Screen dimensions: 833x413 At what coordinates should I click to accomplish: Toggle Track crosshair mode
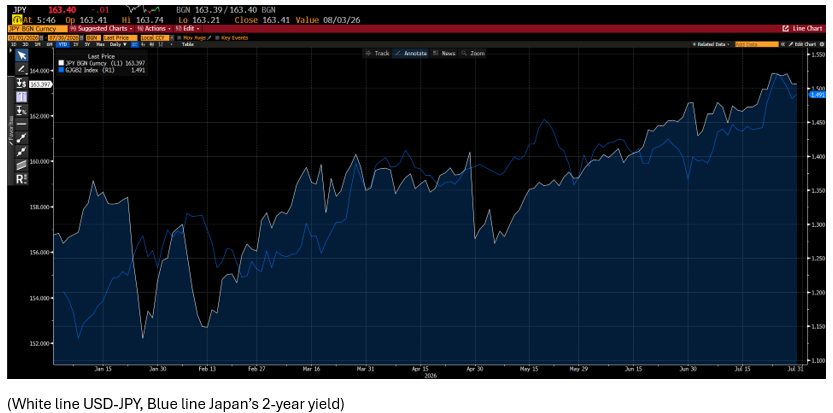[x=378, y=54]
